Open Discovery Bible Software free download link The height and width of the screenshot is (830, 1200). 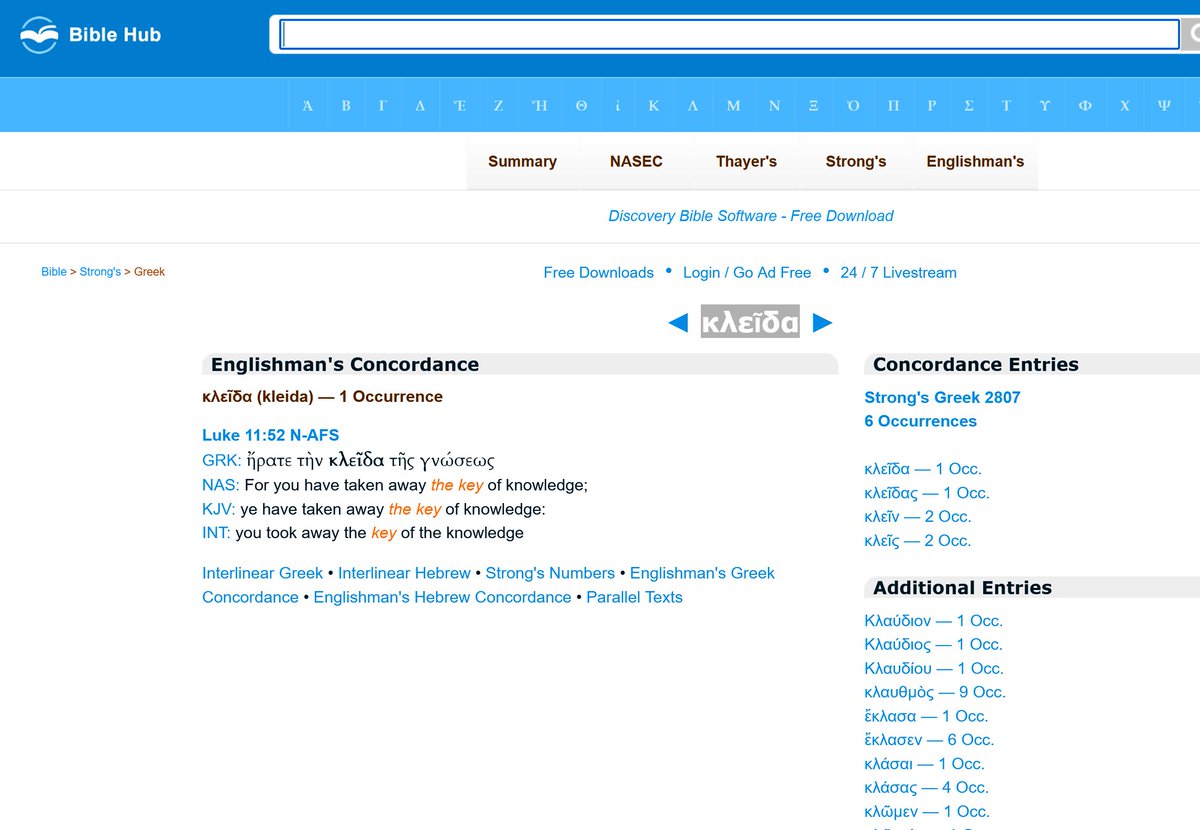(751, 216)
